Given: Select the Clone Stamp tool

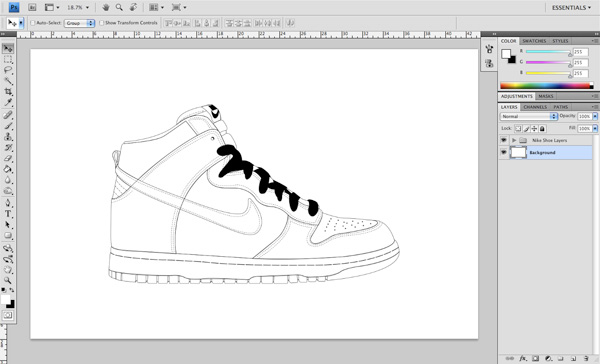Looking at the screenshot, I should pyautogui.click(x=8, y=137).
